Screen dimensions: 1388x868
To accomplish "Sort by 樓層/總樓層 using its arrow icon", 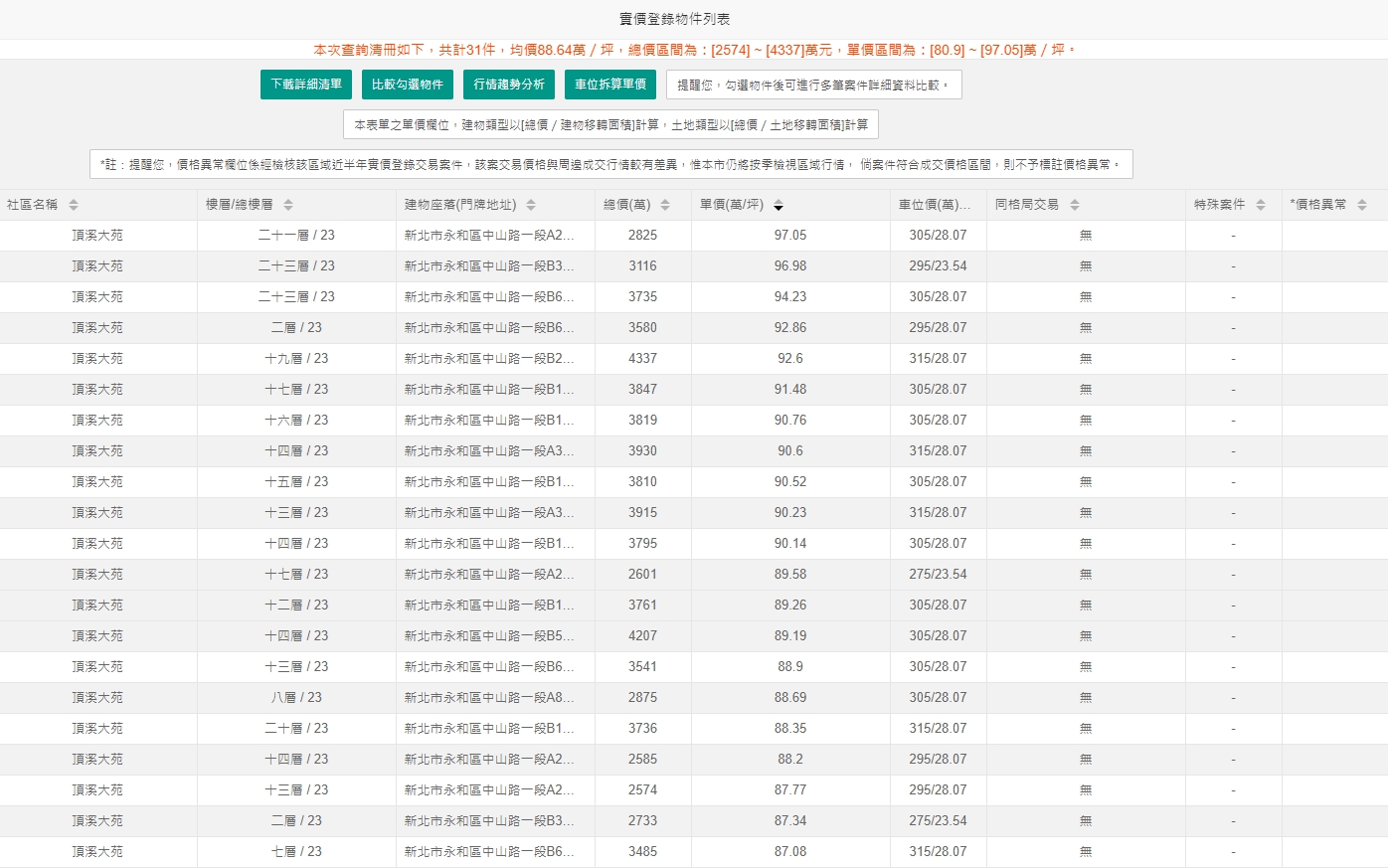I will coord(288,205).
